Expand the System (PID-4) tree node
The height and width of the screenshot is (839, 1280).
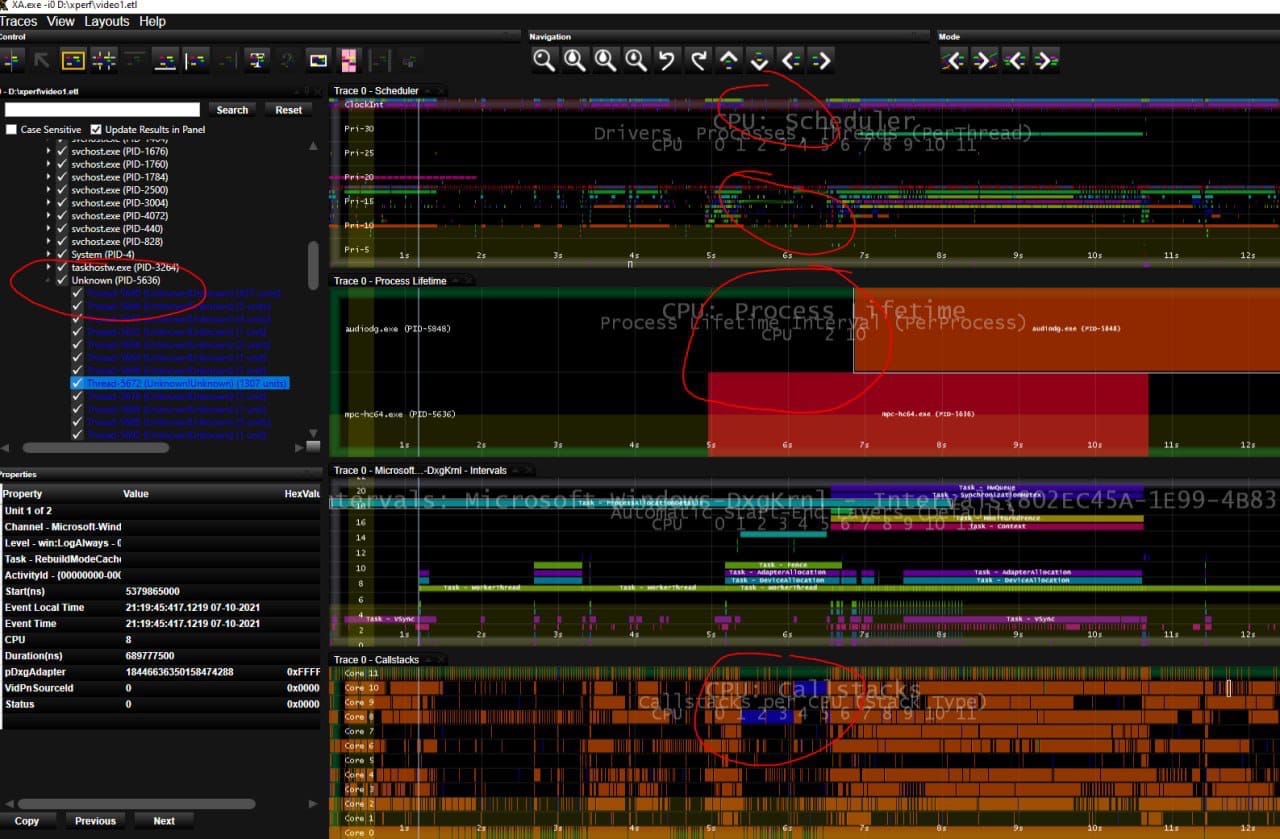point(48,255)
